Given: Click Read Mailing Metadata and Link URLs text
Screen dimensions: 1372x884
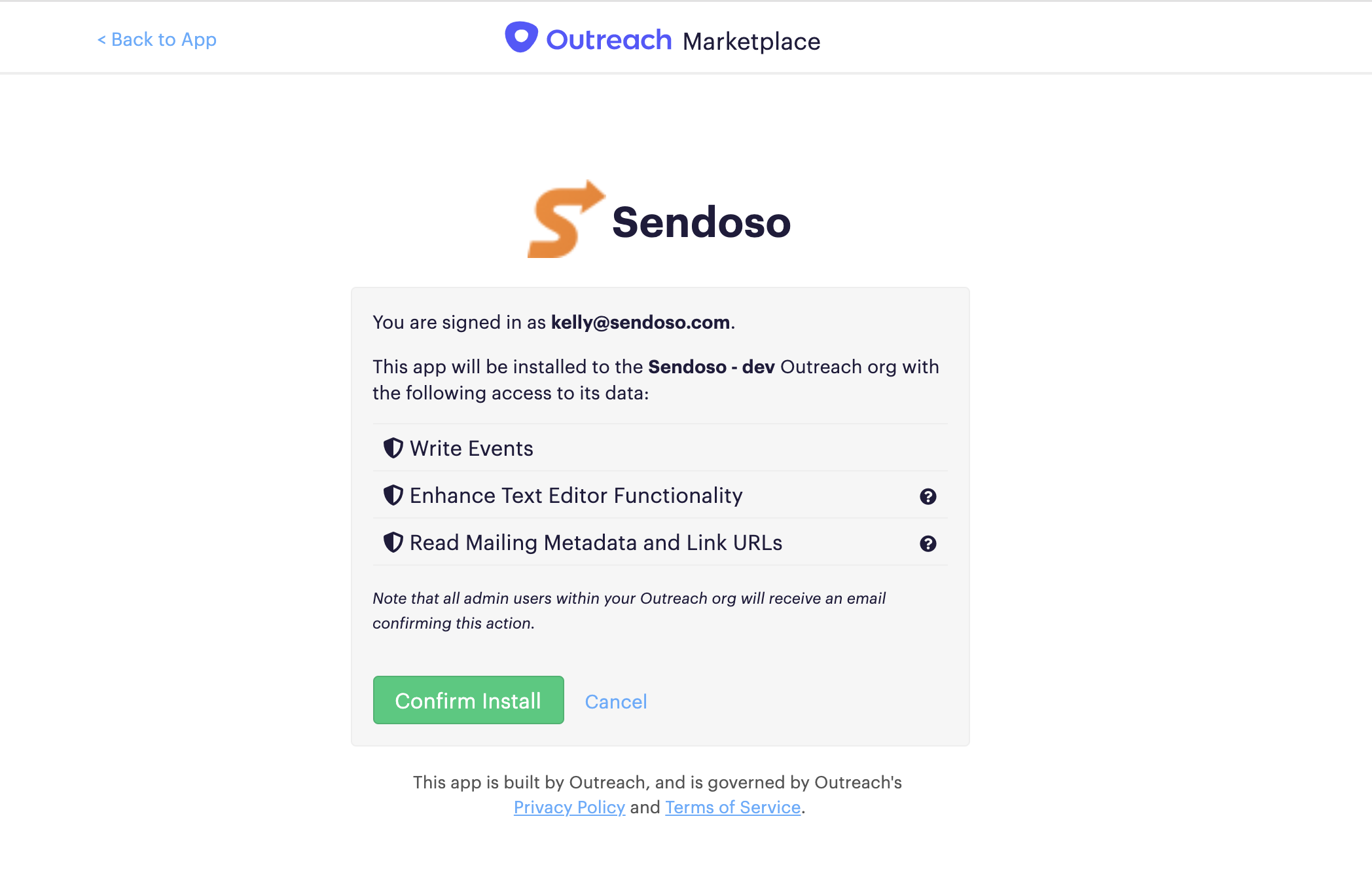Looking at the screenshot, I should (596, 543).
